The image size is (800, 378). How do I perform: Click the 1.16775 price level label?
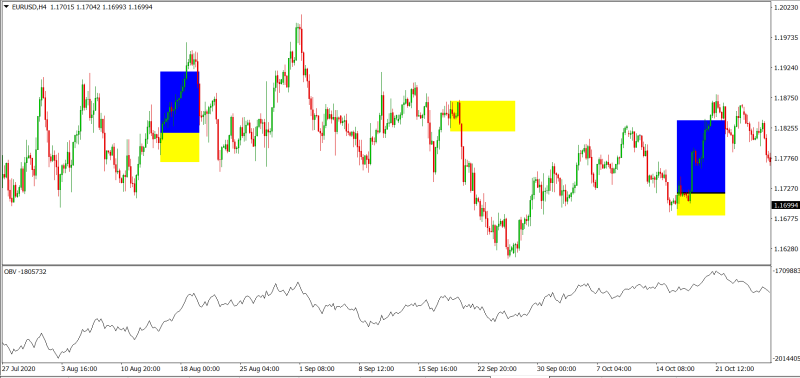click(787, 219)
